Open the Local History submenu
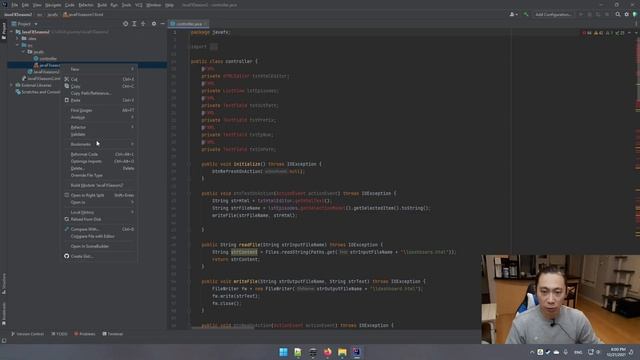640x360 pixels. [x=100, y=212]
